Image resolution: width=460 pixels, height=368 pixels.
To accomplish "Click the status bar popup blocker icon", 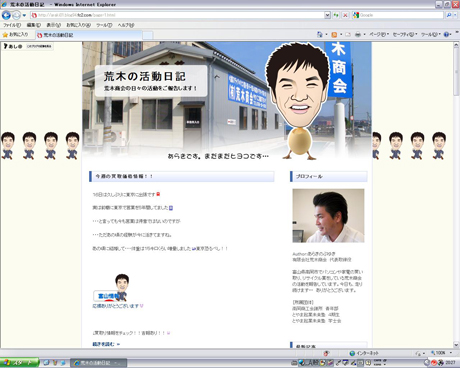I will pos(326,353).
